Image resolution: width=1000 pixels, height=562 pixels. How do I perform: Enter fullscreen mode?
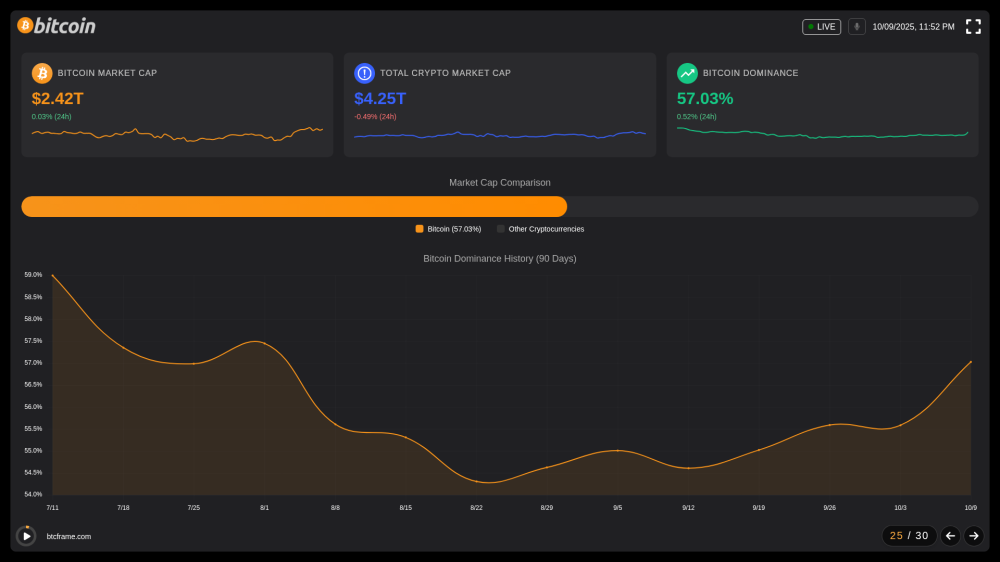pos(973,27)
